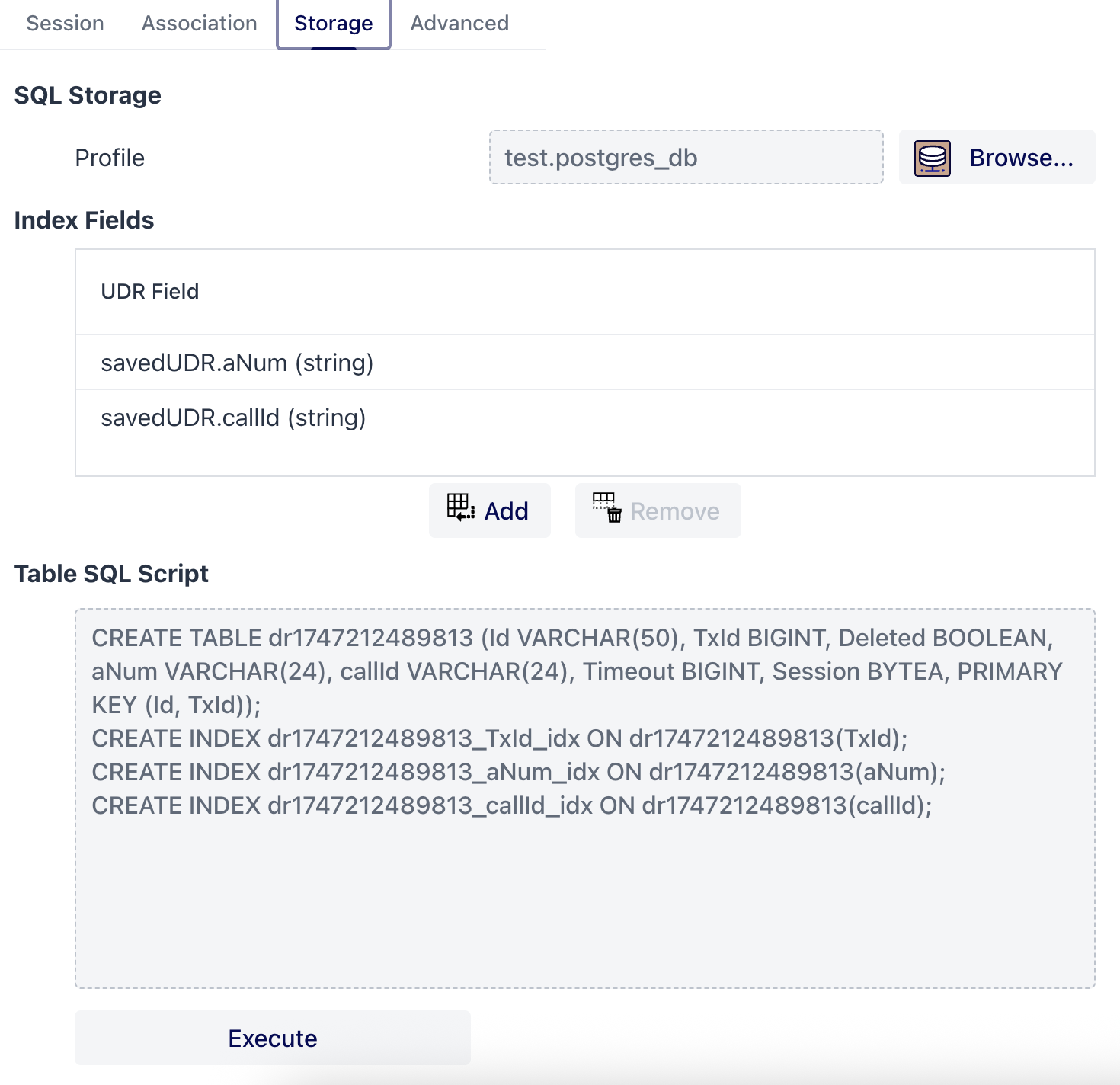
Task: Select the Storage tab
Action: (x=333, y=23)
